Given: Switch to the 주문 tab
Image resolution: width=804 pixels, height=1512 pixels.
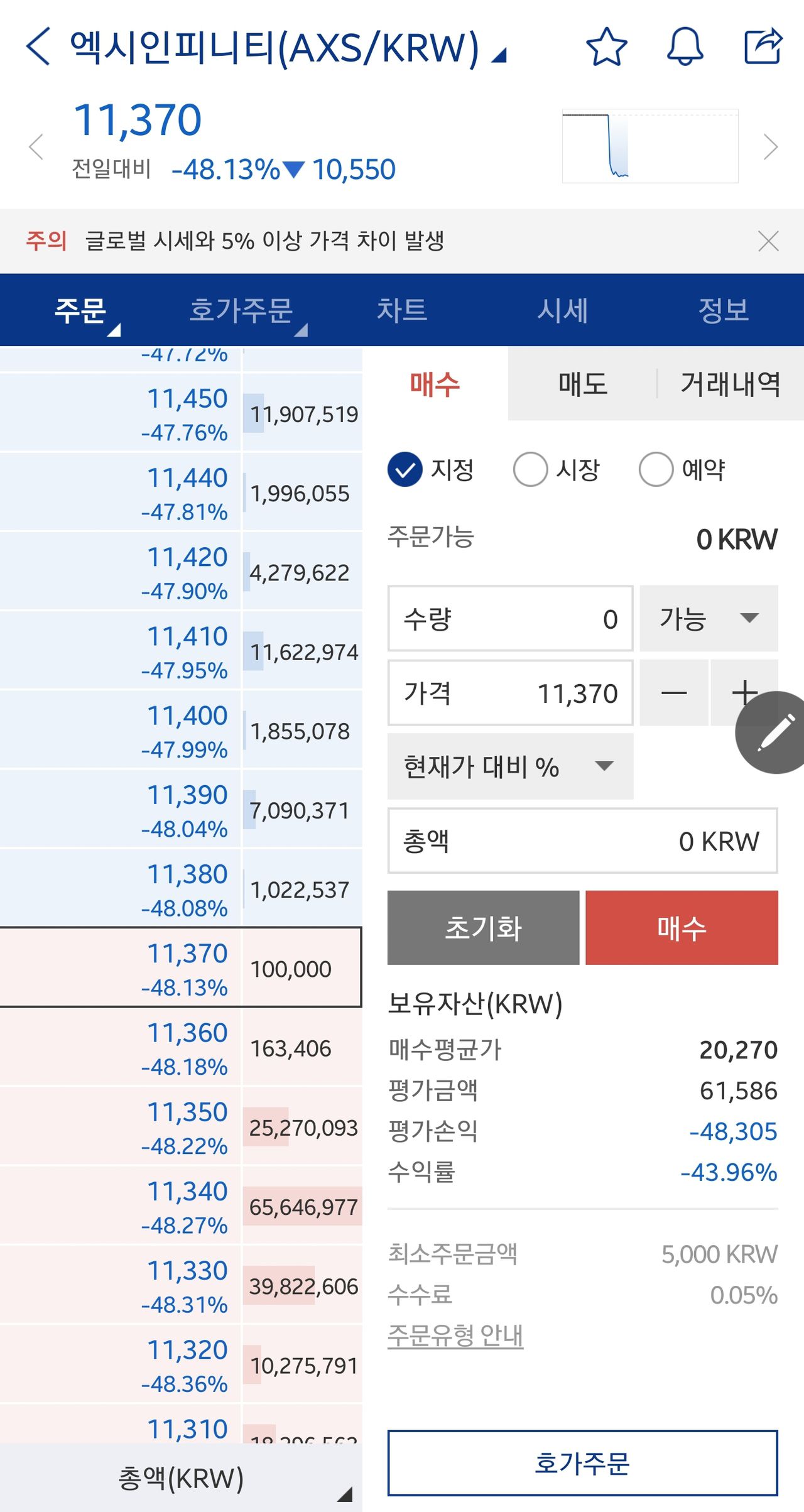Looking at the screenshot, I should tap(80, 310).
